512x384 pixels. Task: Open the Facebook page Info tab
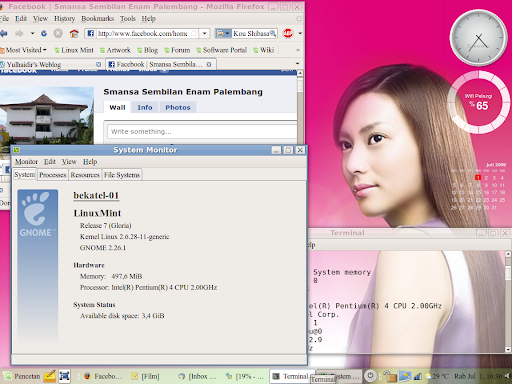pyautogui.click(x=145, y=107)
